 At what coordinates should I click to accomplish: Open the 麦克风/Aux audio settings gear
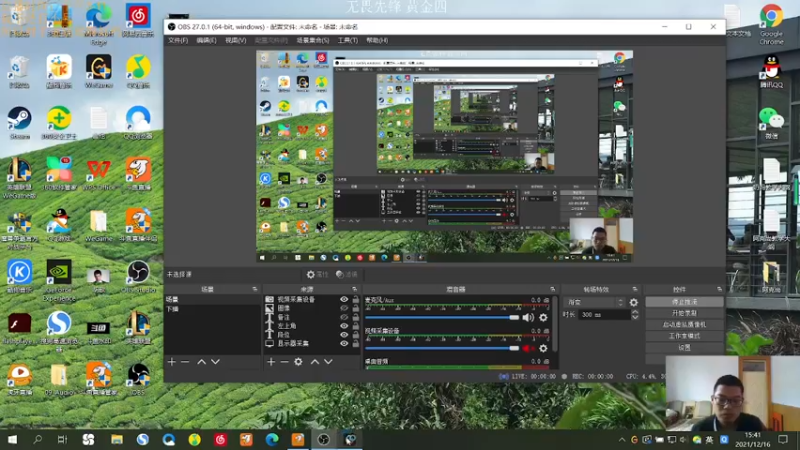pos(543,317)
